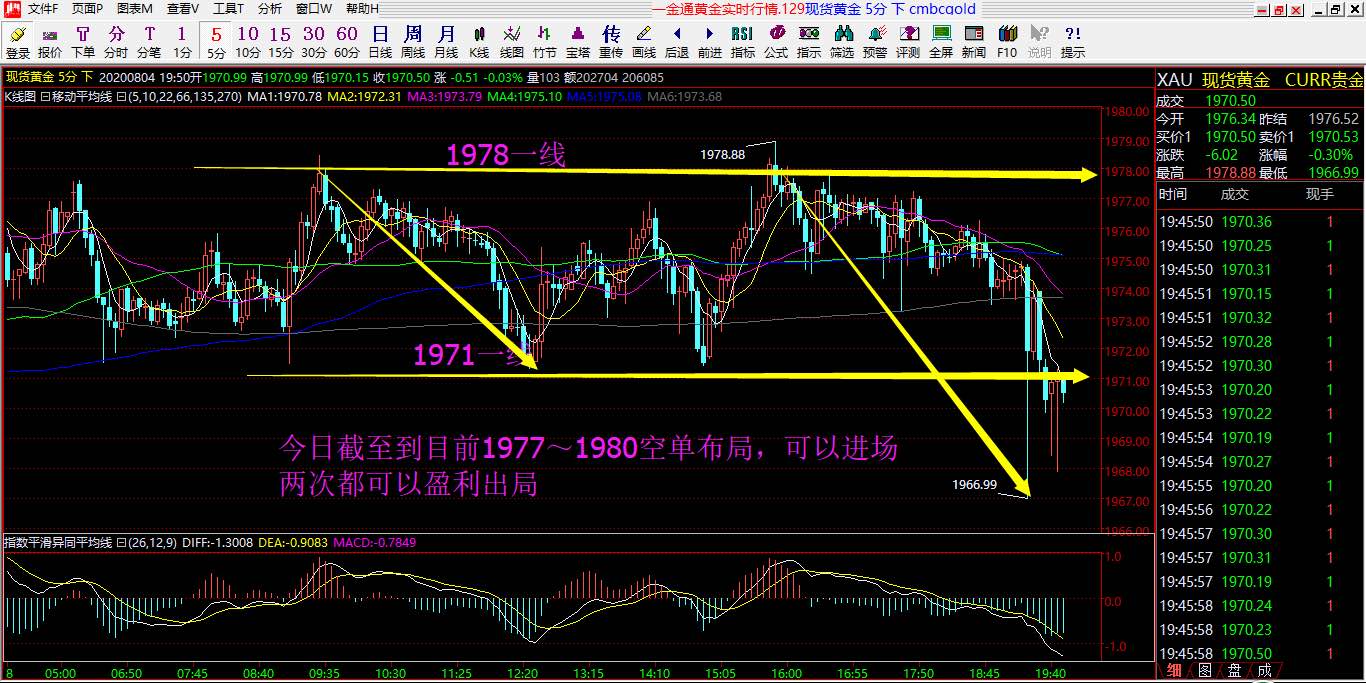1366x683 pixels.
Task: Click the 现货黄金 5分 chart title
Action: 49,77
